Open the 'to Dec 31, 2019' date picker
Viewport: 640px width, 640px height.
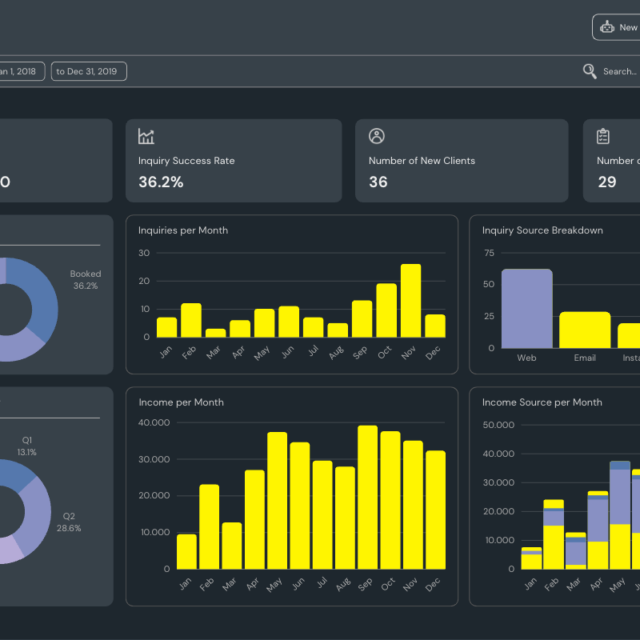89,71
